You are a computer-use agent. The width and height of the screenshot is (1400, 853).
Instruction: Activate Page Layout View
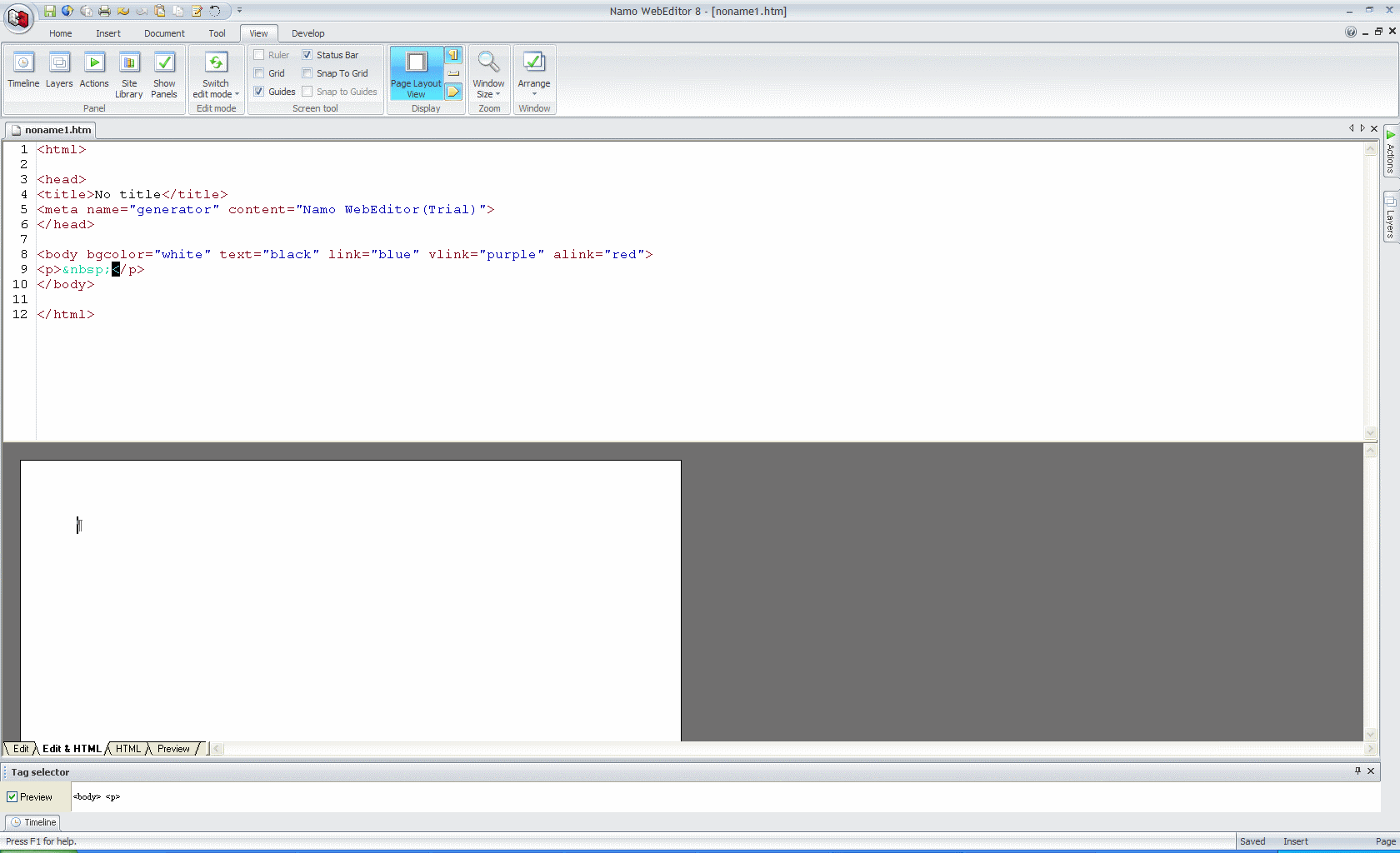(416, 74)
